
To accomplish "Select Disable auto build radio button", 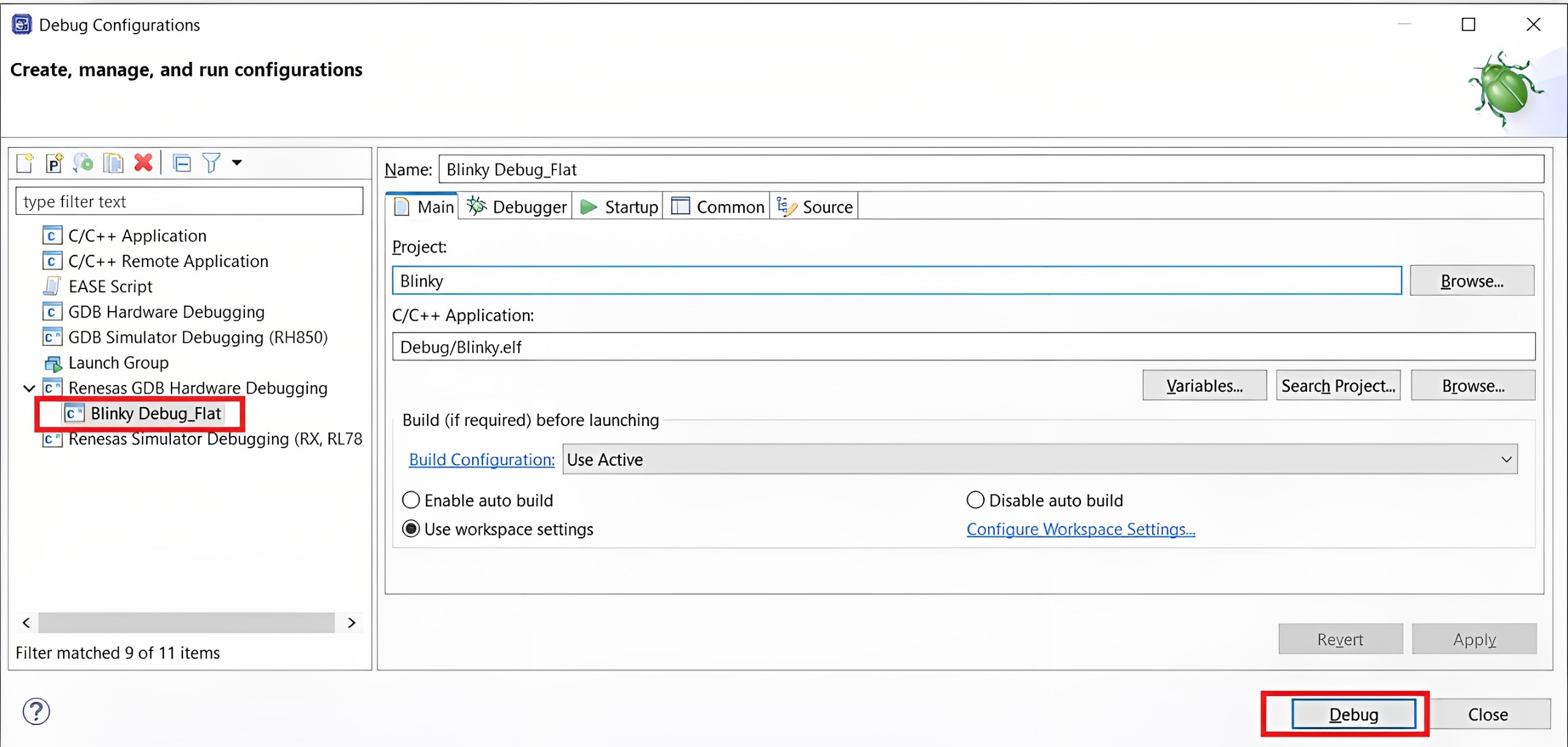I will coord(975,500).
